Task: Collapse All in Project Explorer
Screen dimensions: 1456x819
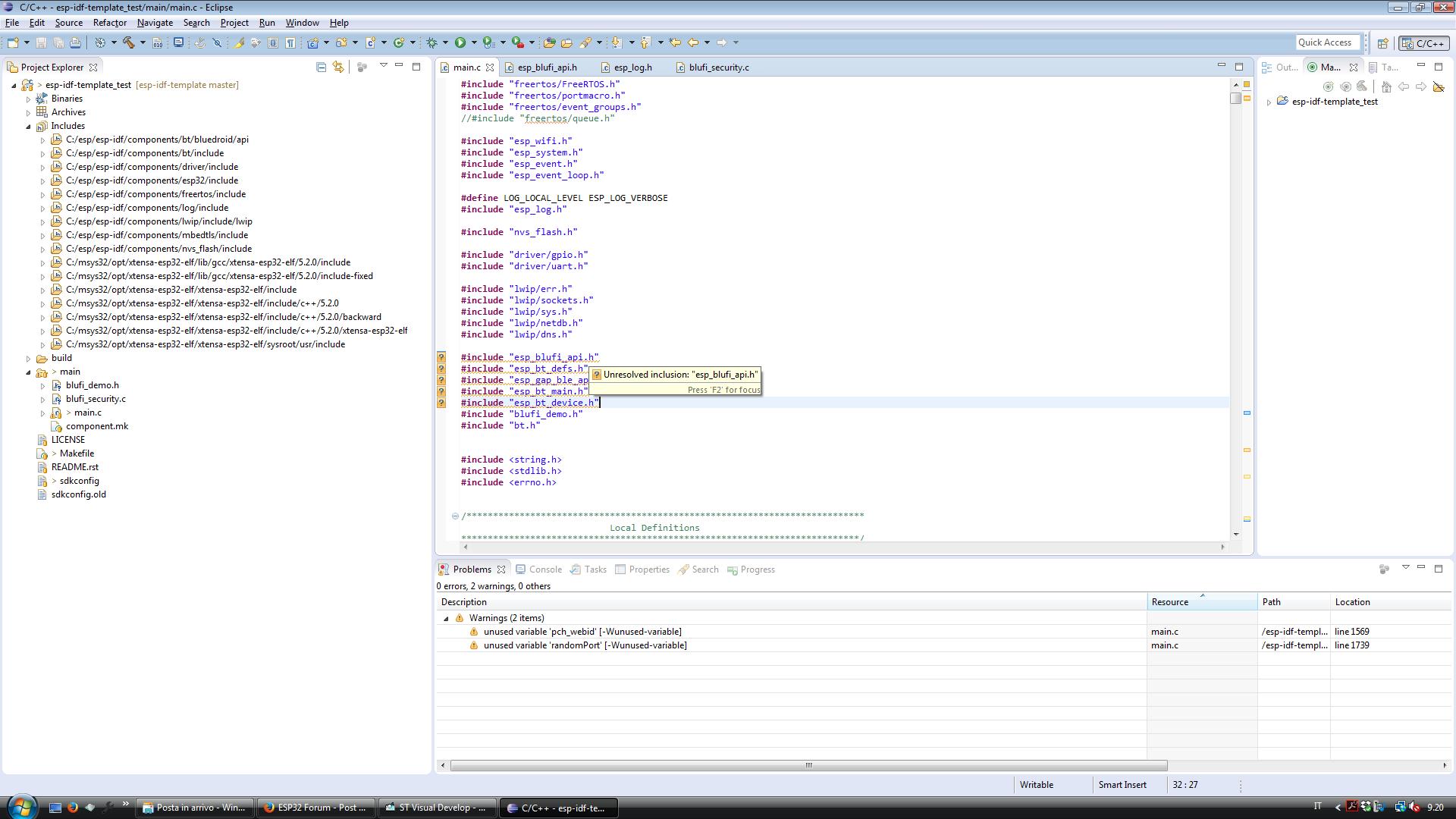Action: [x=321, y=67]
